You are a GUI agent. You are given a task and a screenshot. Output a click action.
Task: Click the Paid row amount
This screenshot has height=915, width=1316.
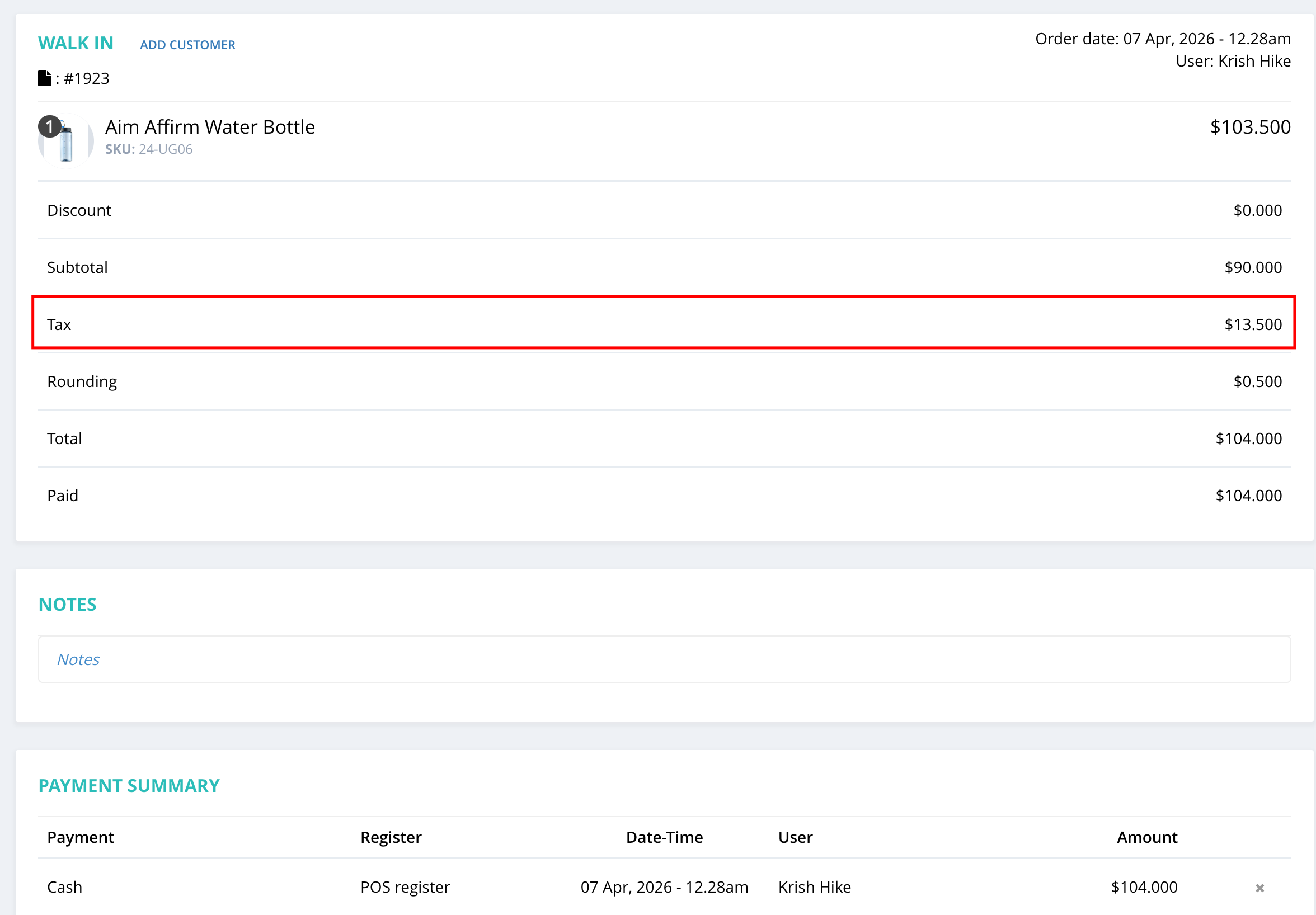click(x=1248, y=495)
